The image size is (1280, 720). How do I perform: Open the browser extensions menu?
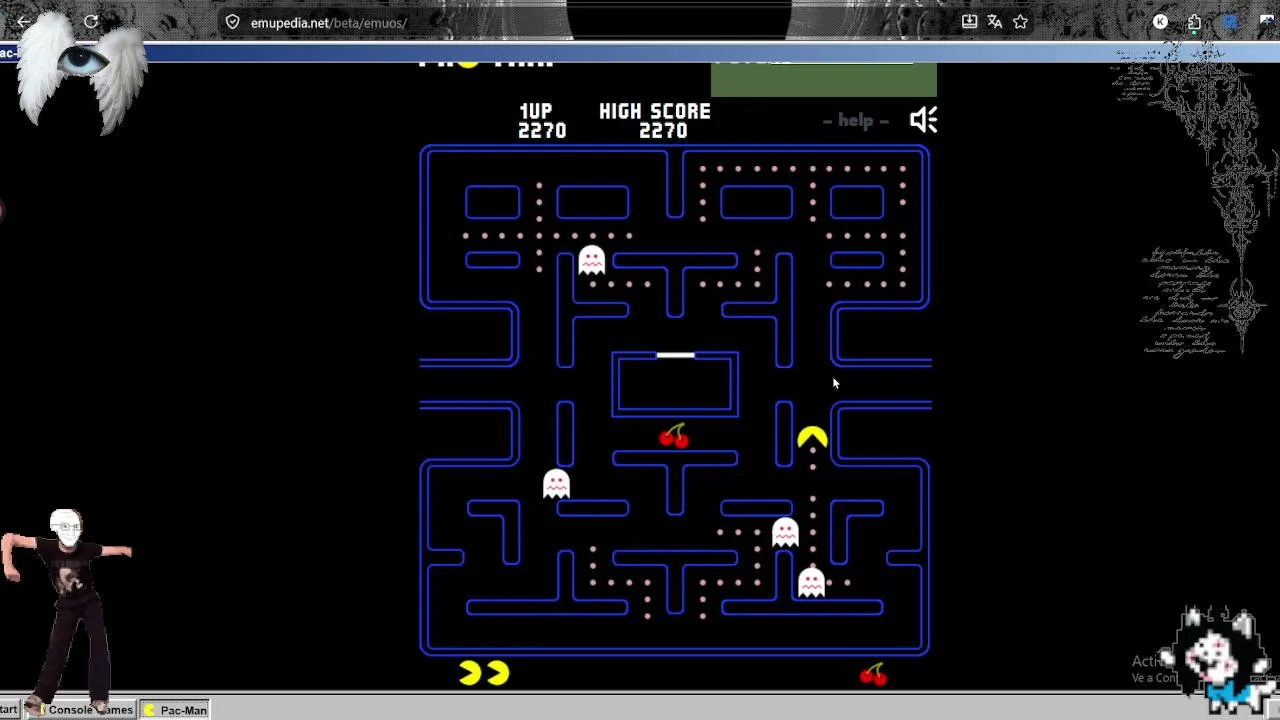(1194, 22)
